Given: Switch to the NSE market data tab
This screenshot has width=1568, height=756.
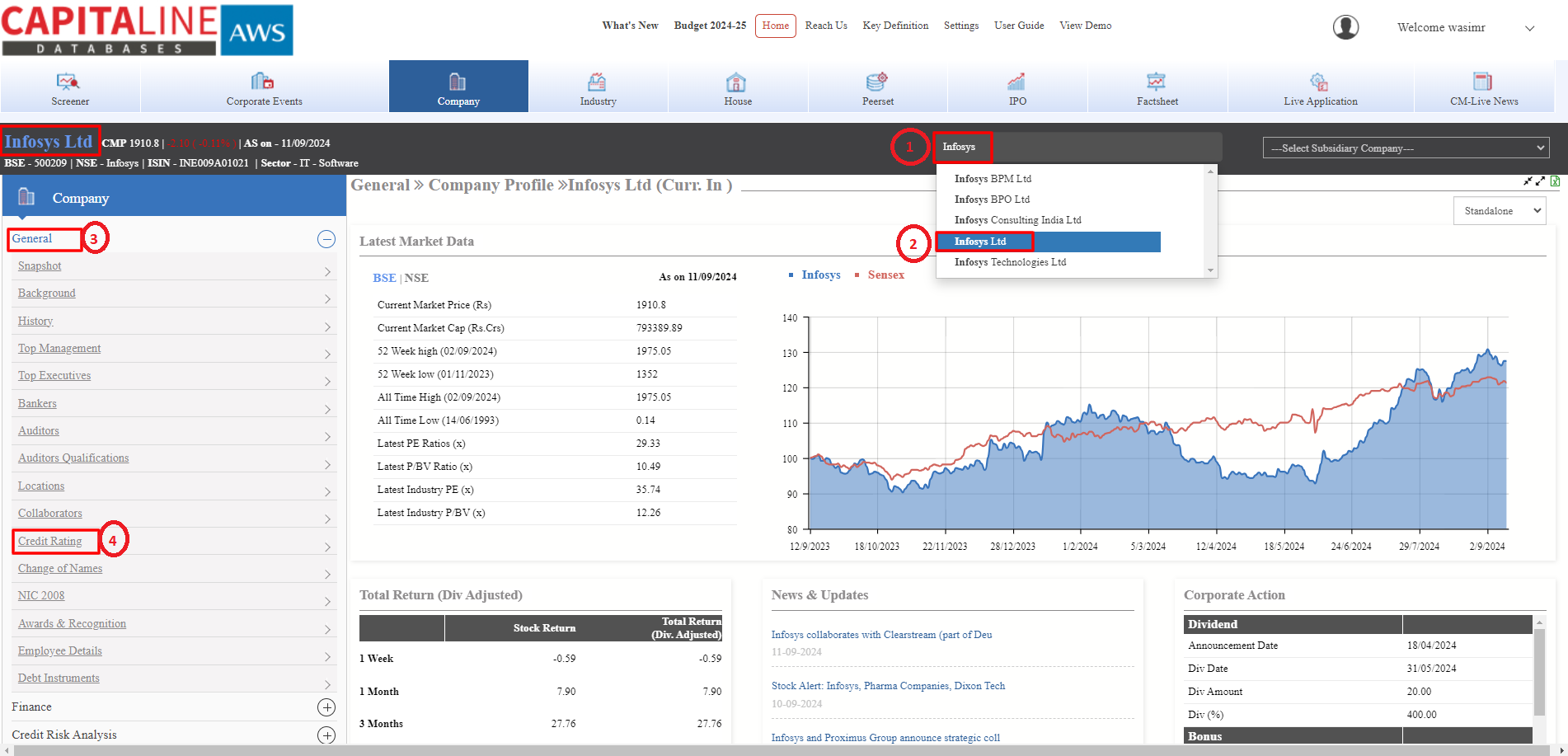Looking at the screenshot, I should tap(416, 278).
